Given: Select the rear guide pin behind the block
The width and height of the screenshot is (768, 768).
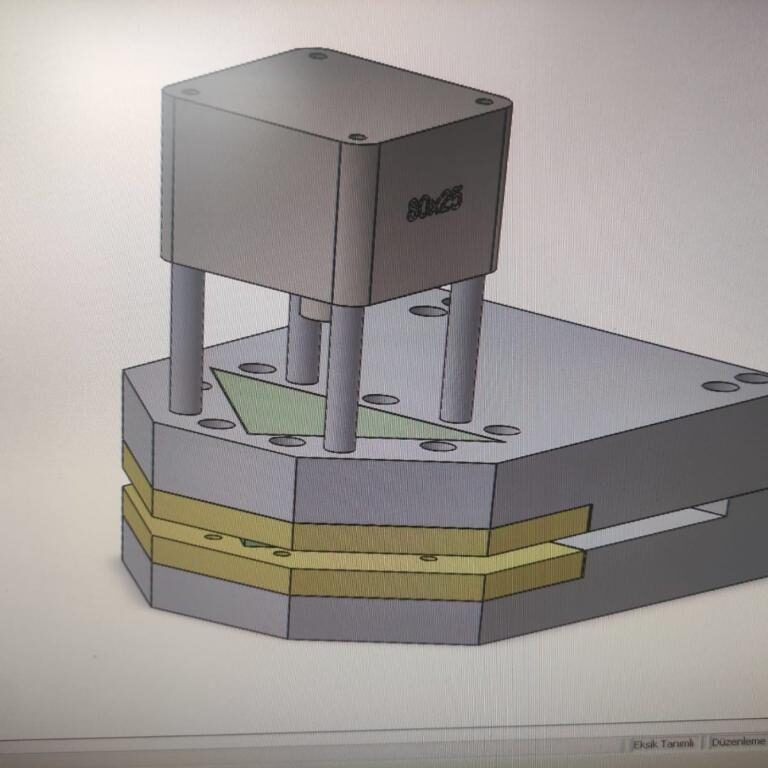Looking at the screenshot, I should (x=302, y=340).
